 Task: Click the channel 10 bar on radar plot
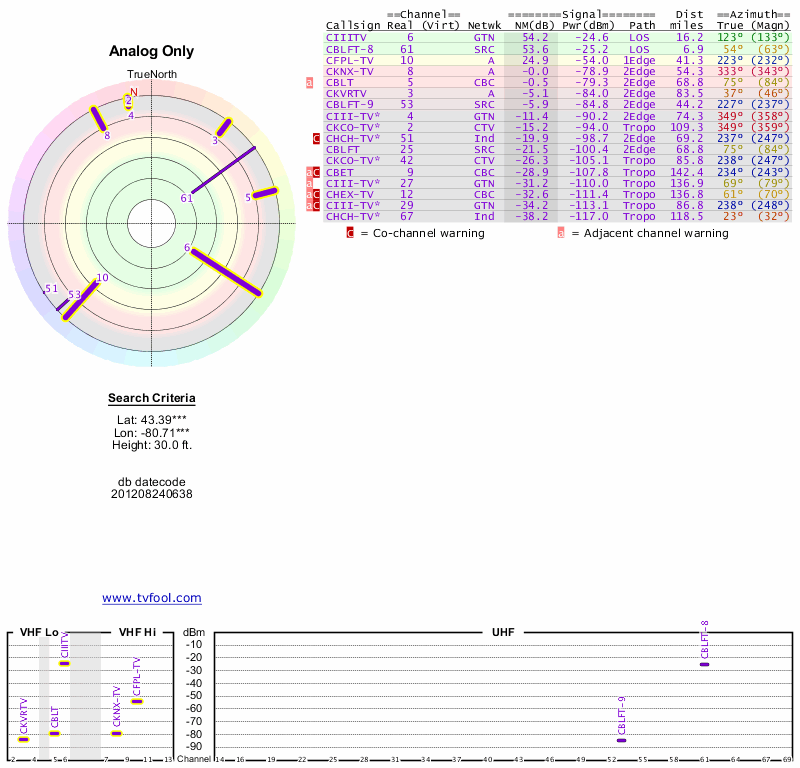click(x=80, y=300)
